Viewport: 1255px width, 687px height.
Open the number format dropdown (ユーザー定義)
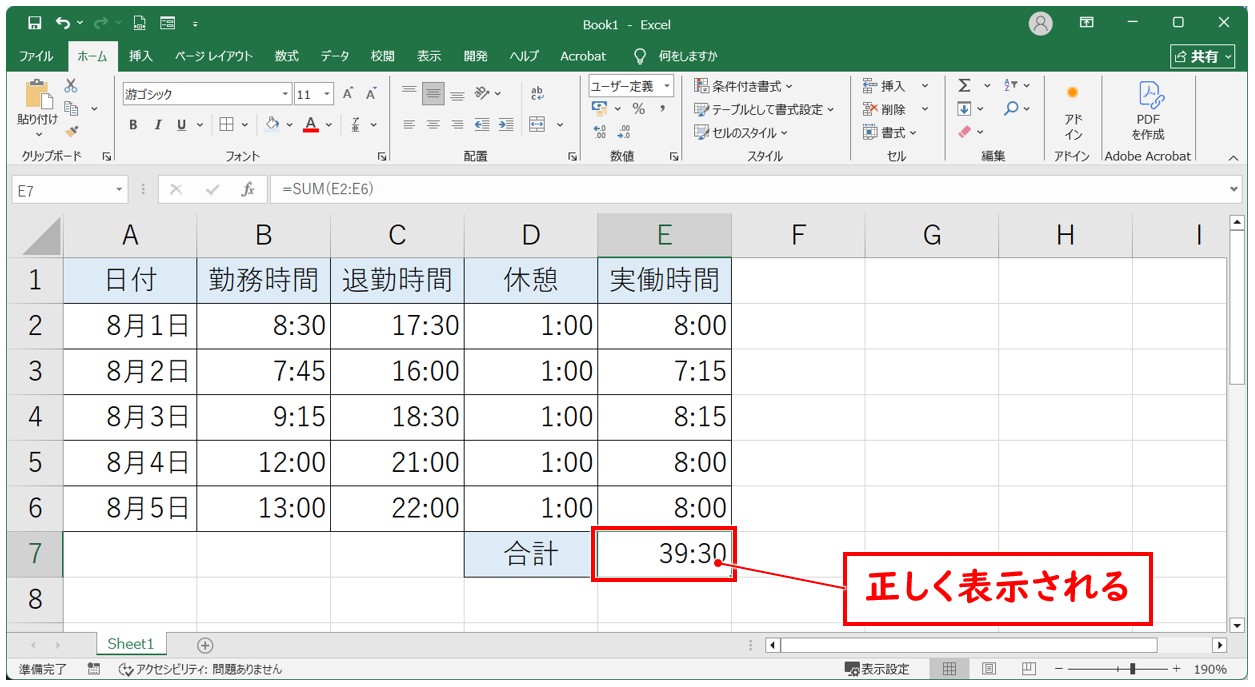(x=667, y=86)
